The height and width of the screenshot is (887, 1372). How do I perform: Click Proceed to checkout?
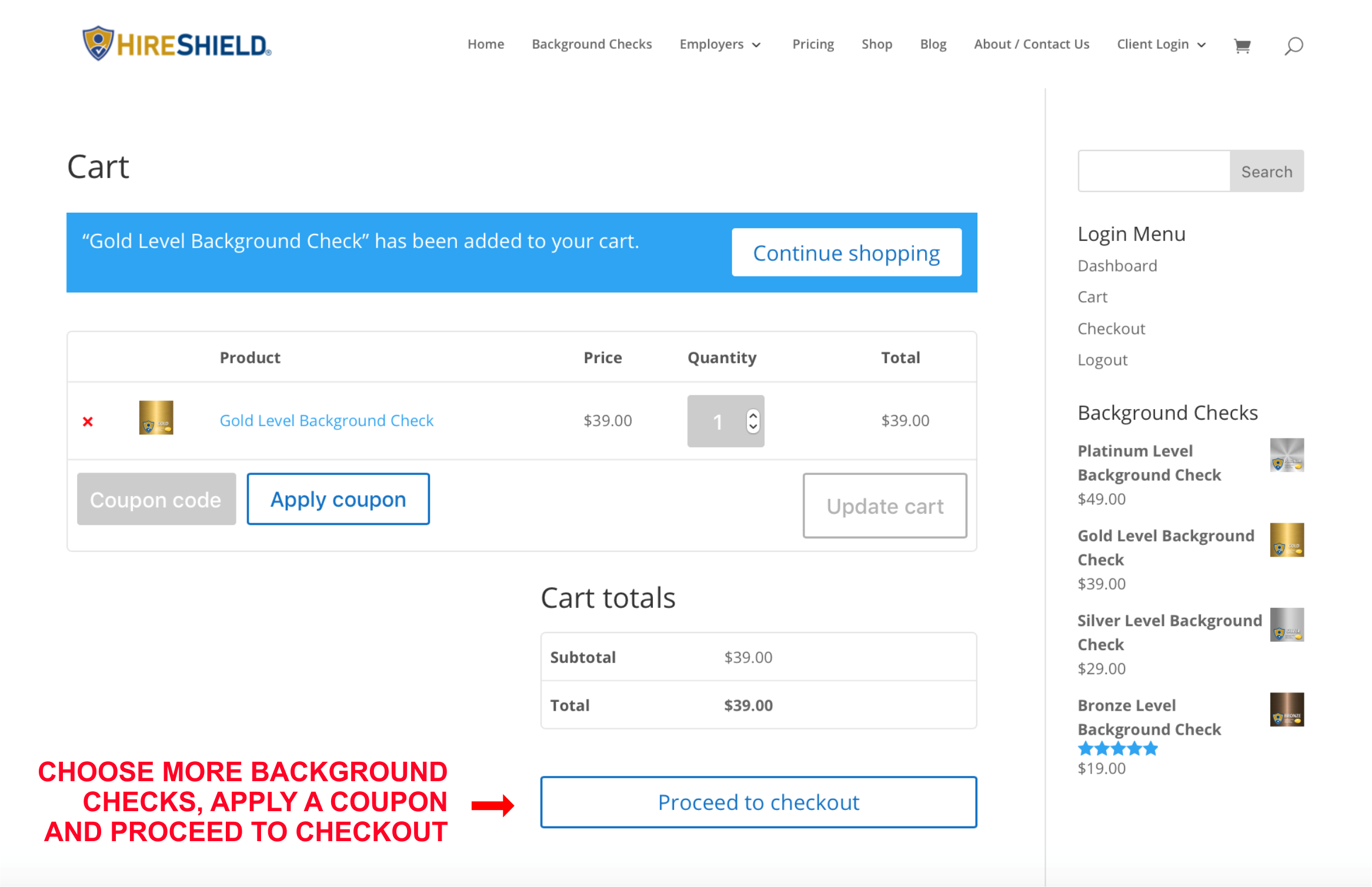(x=759, y=802)
